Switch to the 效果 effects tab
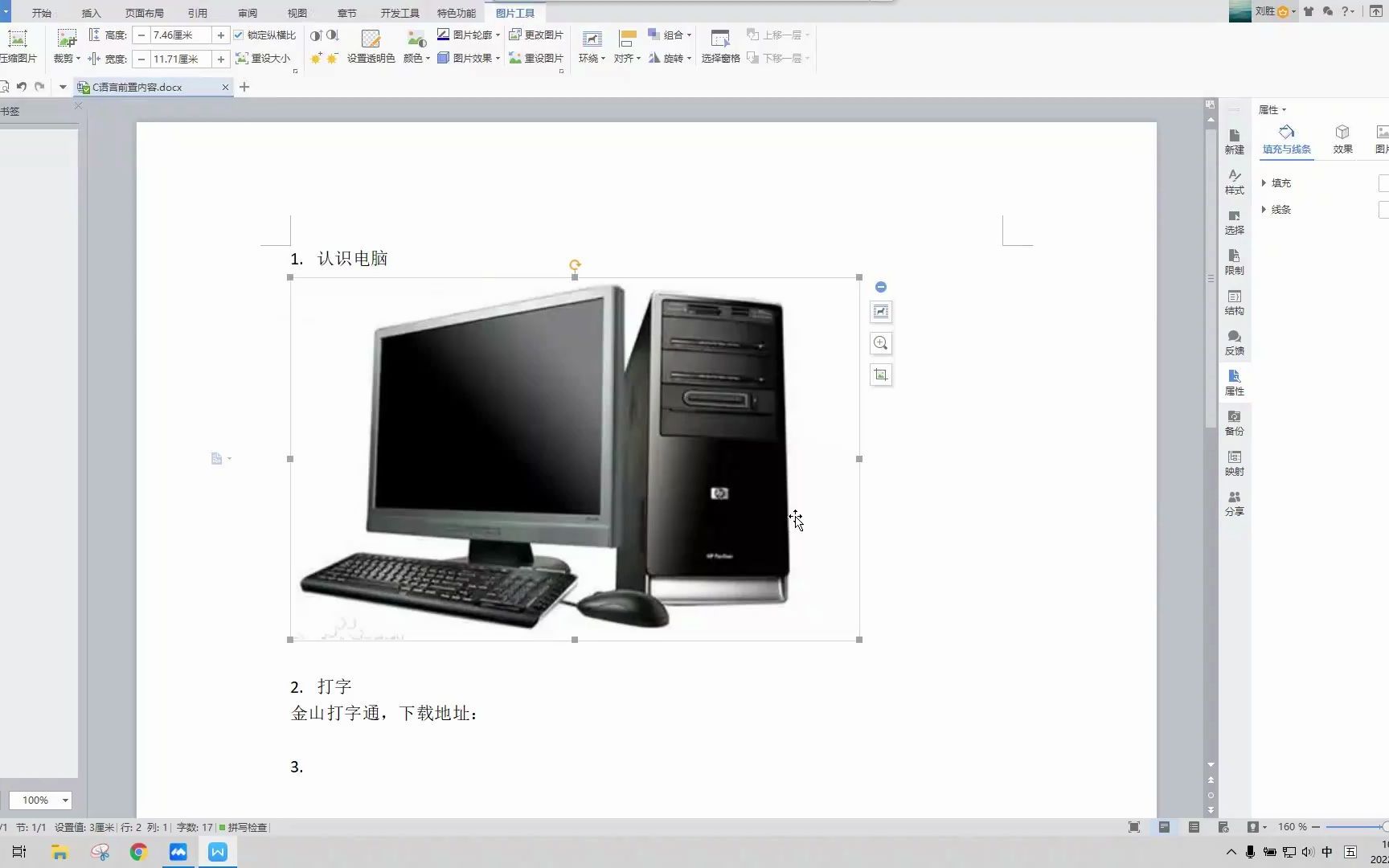Image resolution: width=1389 pixels, height=868 pixels. tap(1342, 140)
